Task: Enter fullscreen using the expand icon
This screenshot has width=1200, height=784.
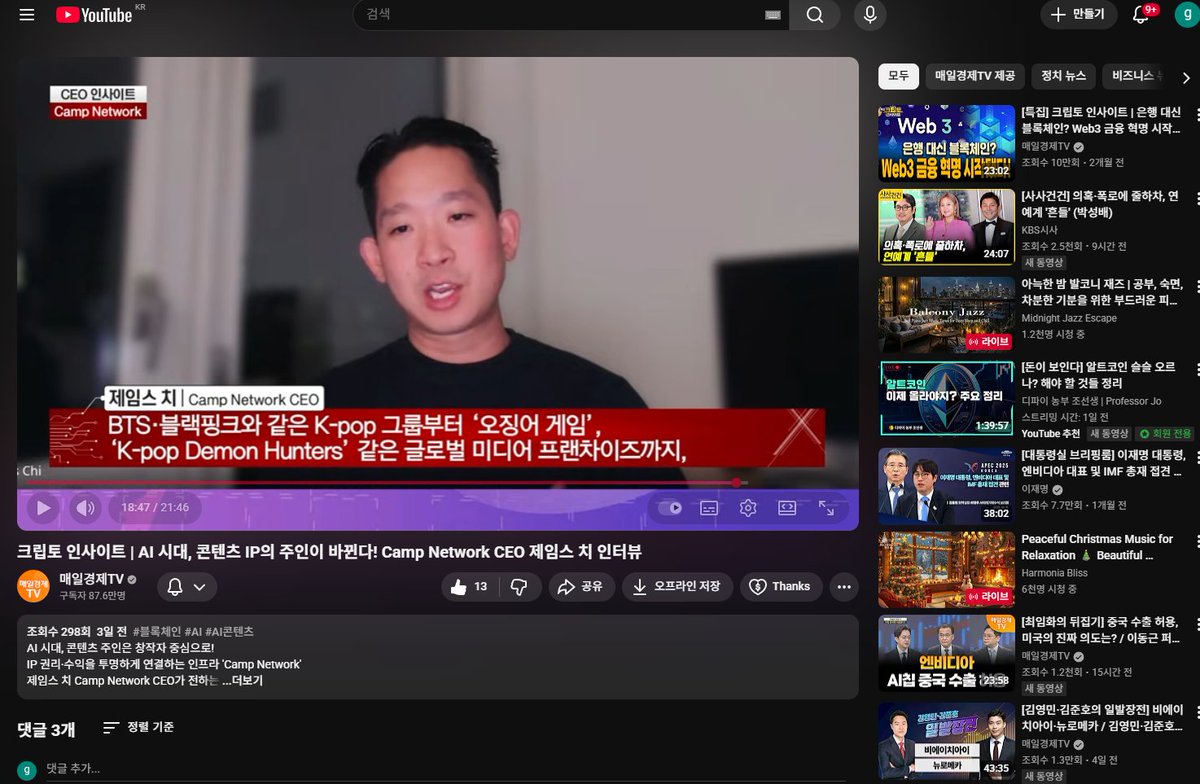Action: 828,508
